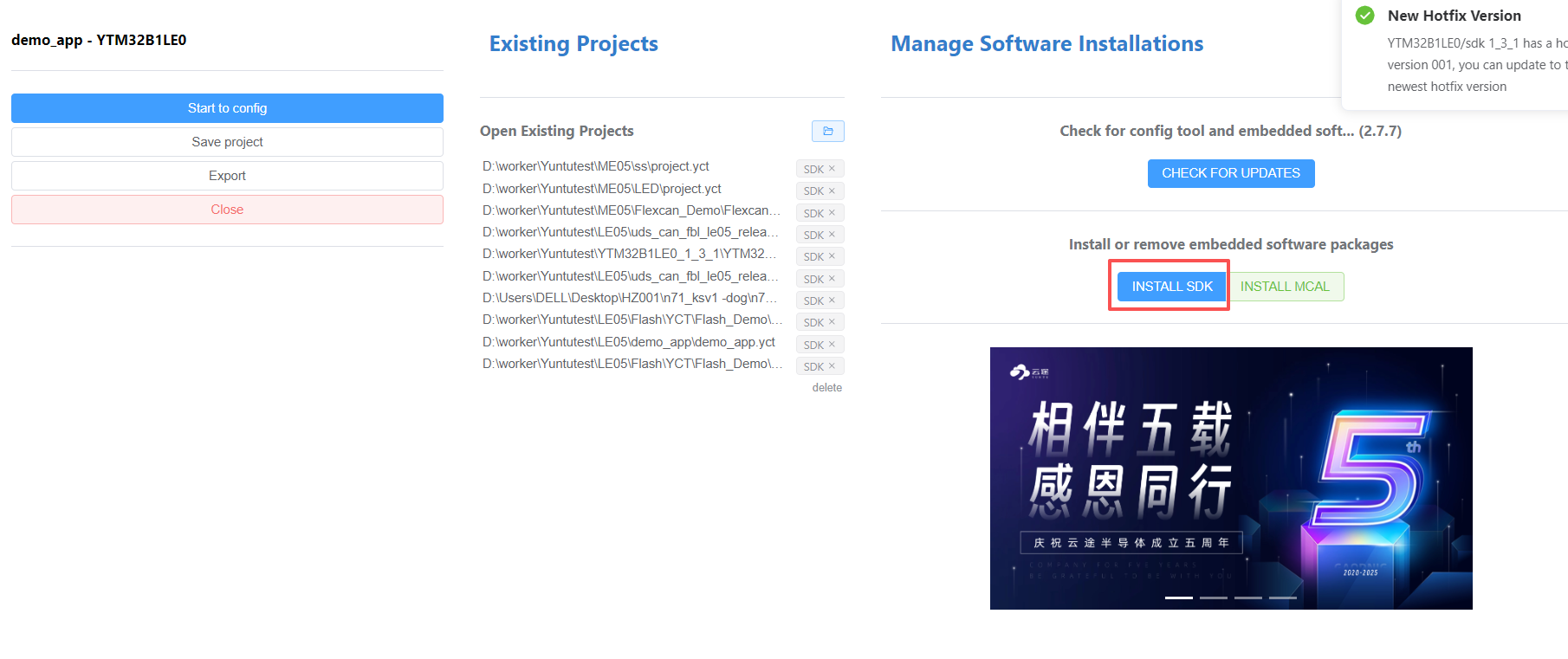Open the LE05\demo_app\demo_app.yct project
Viewport: 1568px width, 659px height.
[629, 342]
